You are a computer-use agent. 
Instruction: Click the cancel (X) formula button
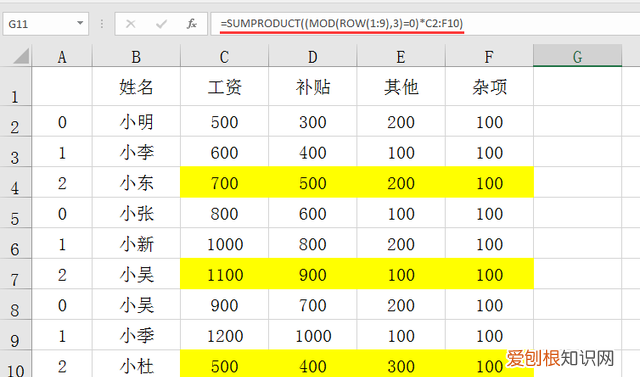(x=131, y=24)
